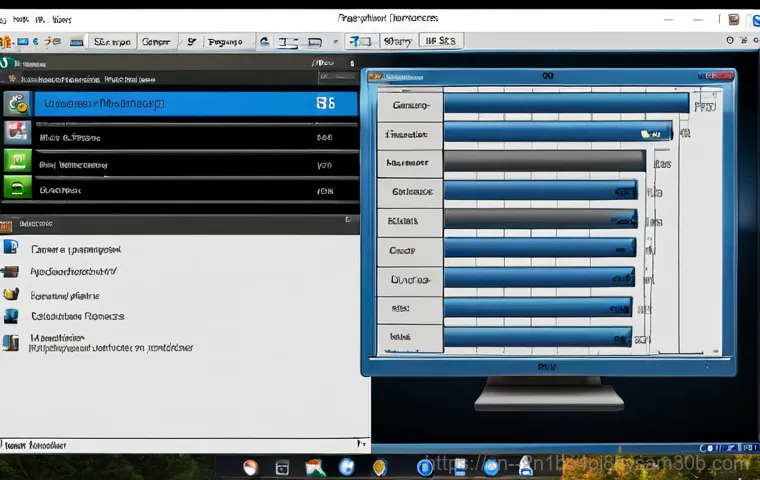The width and height of the screenshot is (760, 480).
Task: Expand the dark section header above the lower list
Action: [180, 225]
